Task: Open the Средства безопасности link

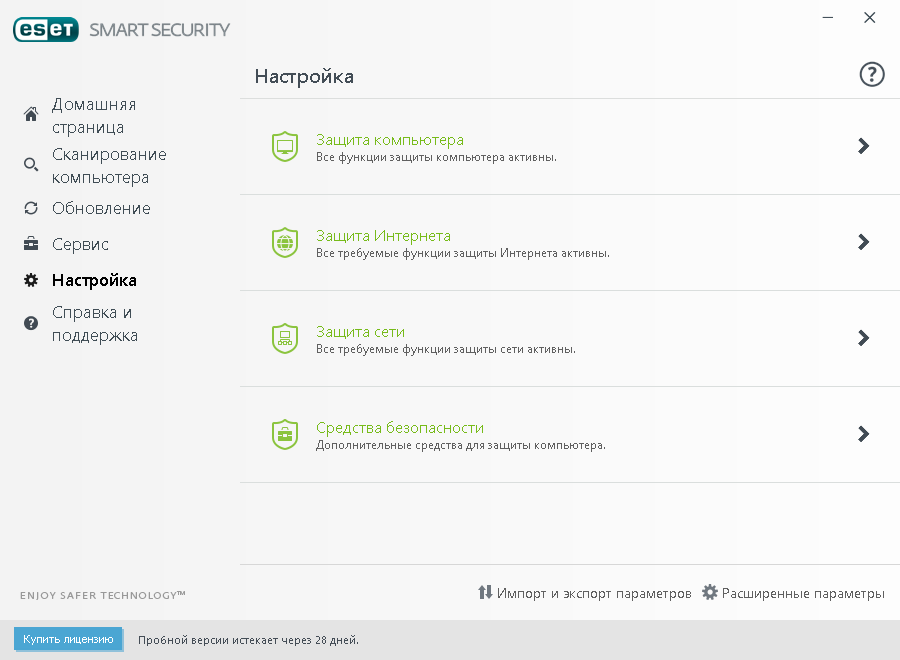Action: [400, 427]
